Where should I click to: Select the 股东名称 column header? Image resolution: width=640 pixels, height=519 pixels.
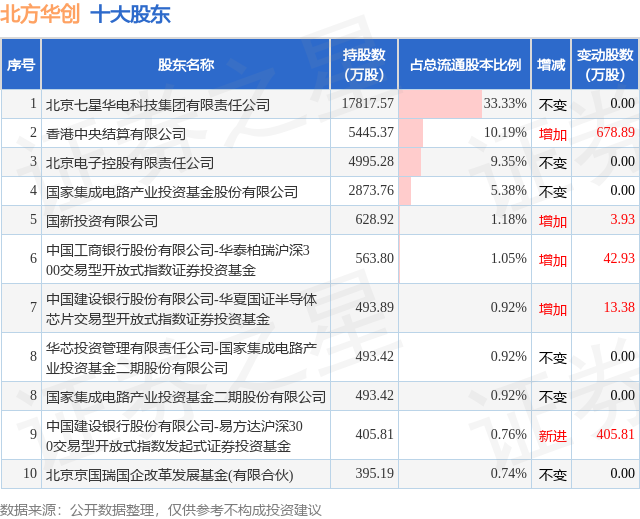click(186, 64)
